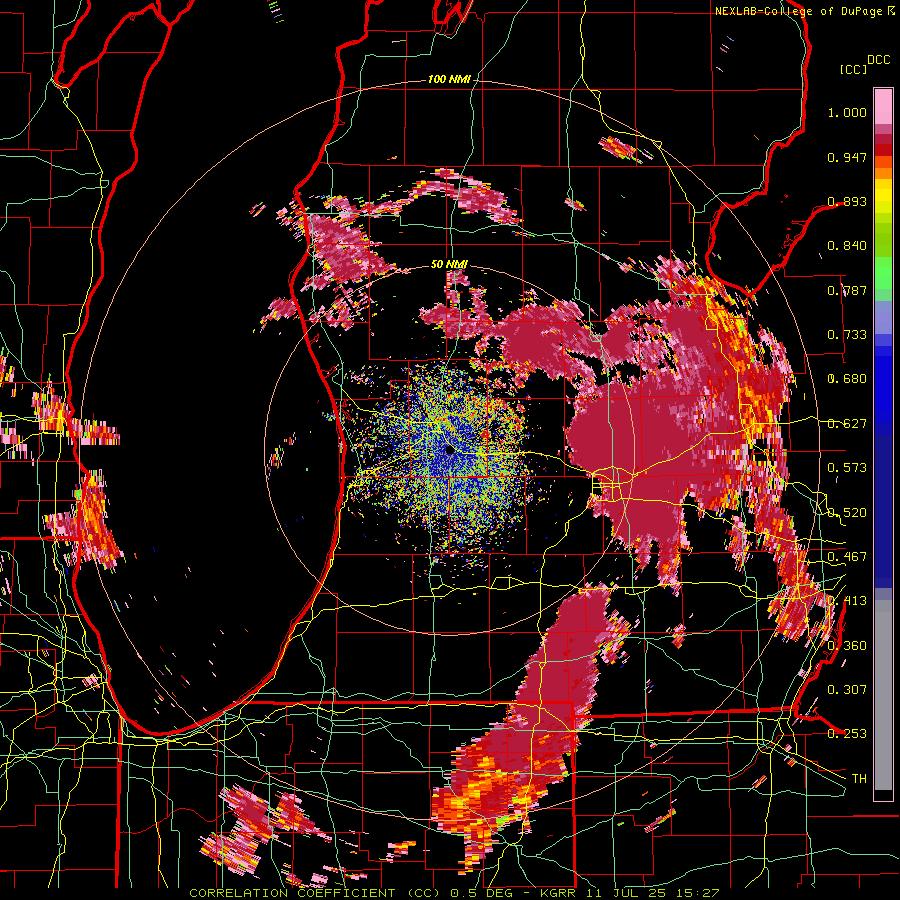Click the Correlation Coefficient caption at the bottom
The image size is (900, 900).
(454, 893)
